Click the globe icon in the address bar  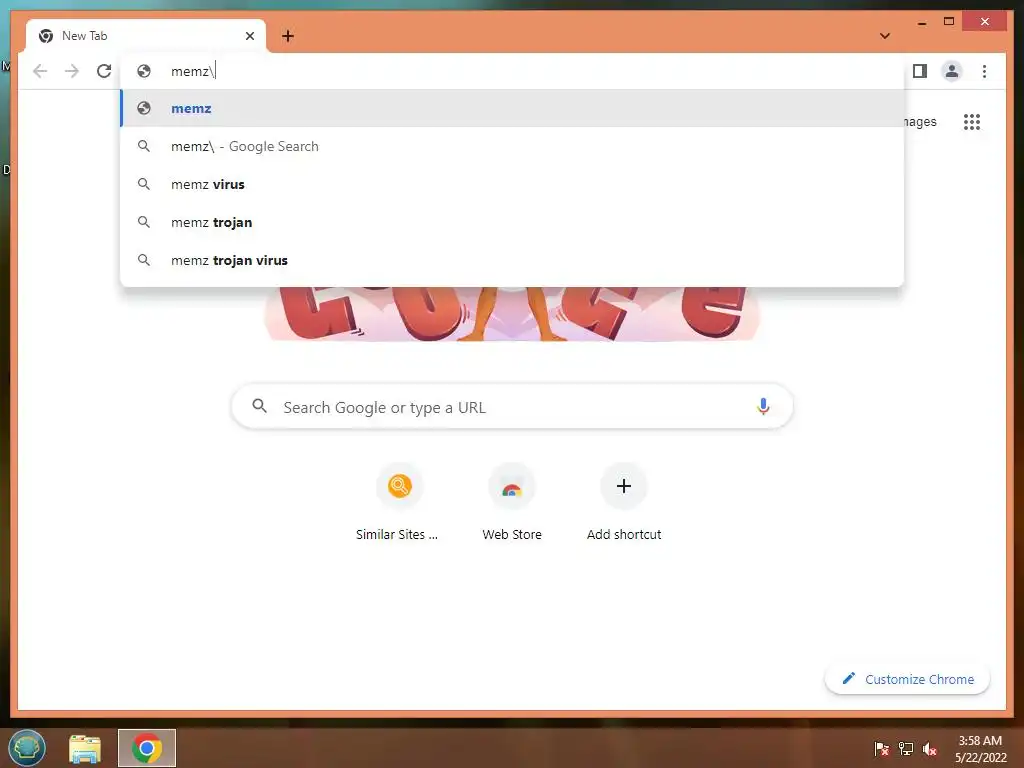pyautogui.click(x=144, y=71)
